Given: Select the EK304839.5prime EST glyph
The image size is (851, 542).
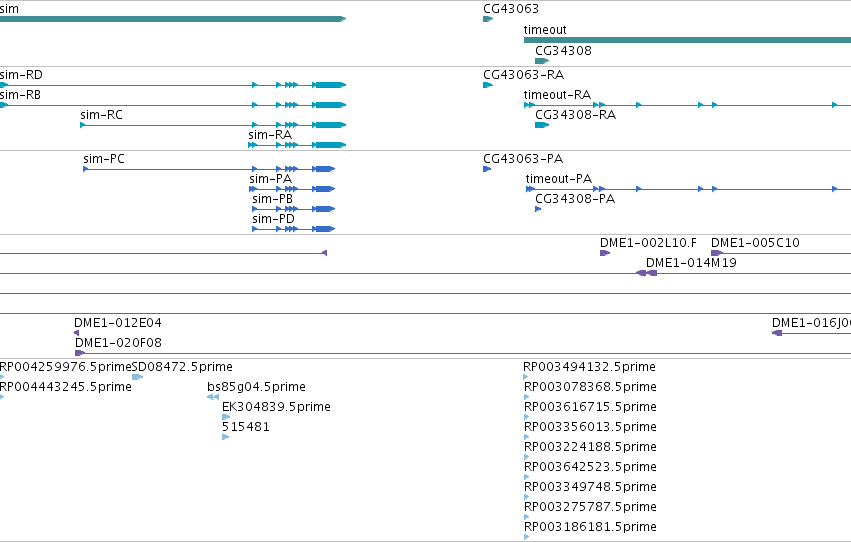Looking at the screenshot, I should coord(226,417).
